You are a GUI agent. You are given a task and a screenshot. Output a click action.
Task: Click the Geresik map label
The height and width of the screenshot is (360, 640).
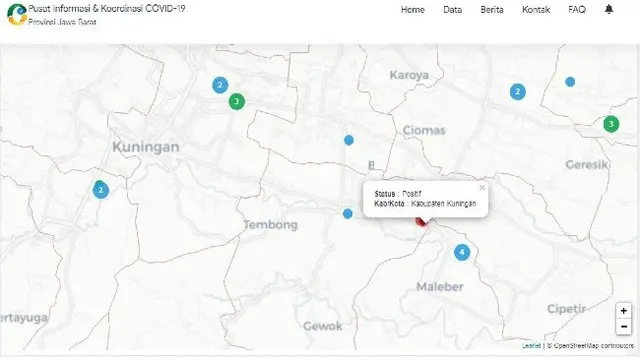coord(587,165)
